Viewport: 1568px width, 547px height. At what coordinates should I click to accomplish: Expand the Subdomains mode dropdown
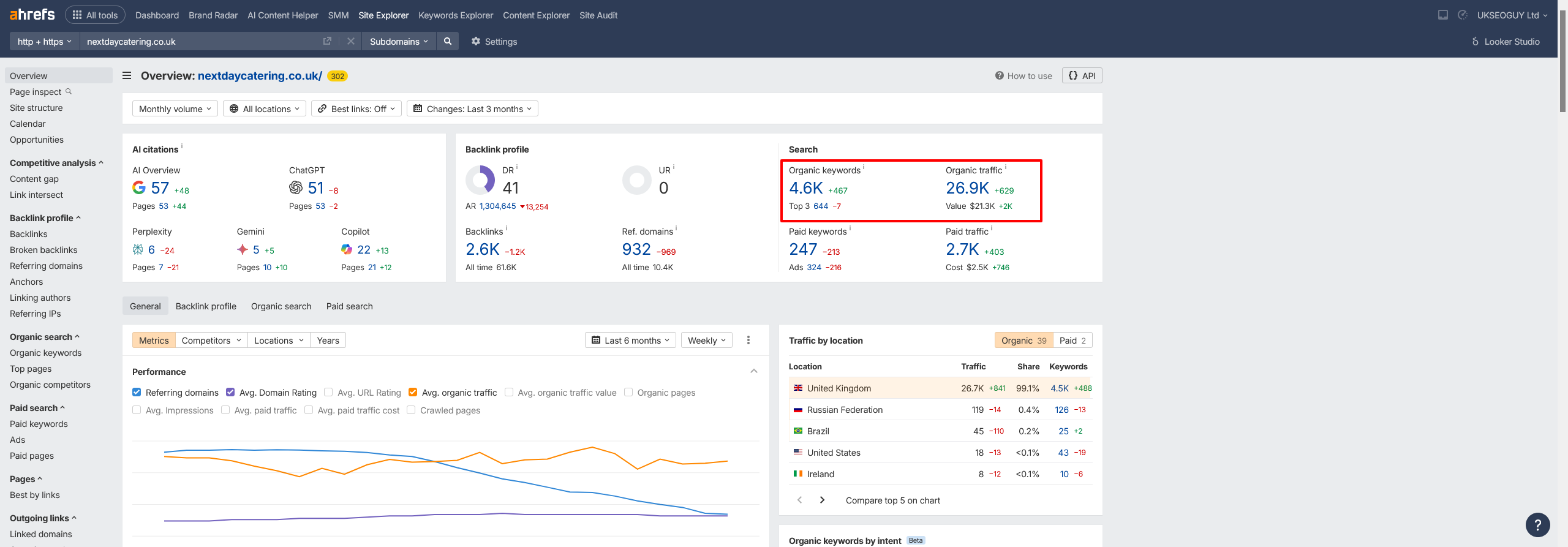pyautogui.click(x=398, y=41)
